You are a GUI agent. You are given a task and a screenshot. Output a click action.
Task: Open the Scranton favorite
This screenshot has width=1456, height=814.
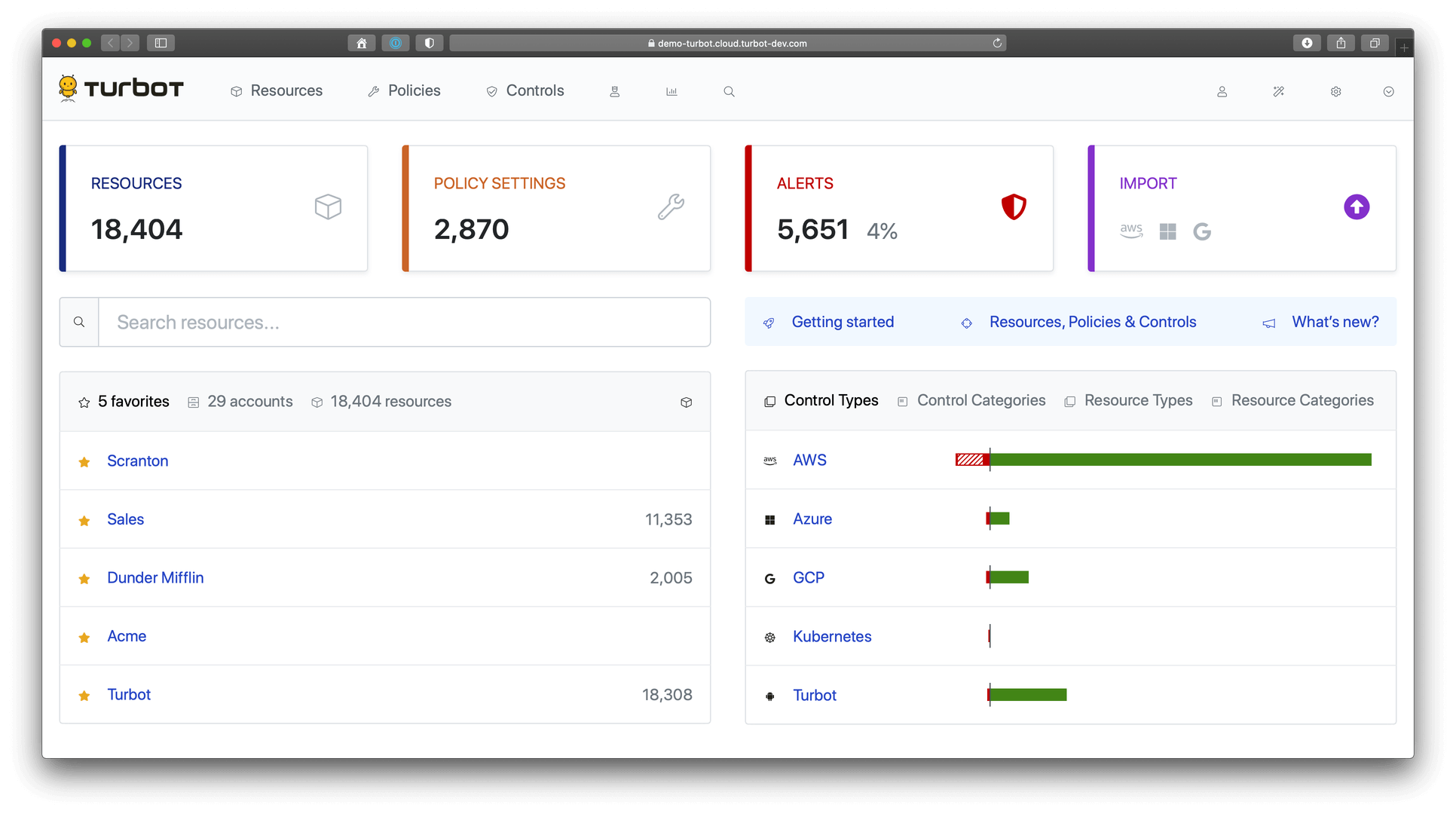[137, 461]
